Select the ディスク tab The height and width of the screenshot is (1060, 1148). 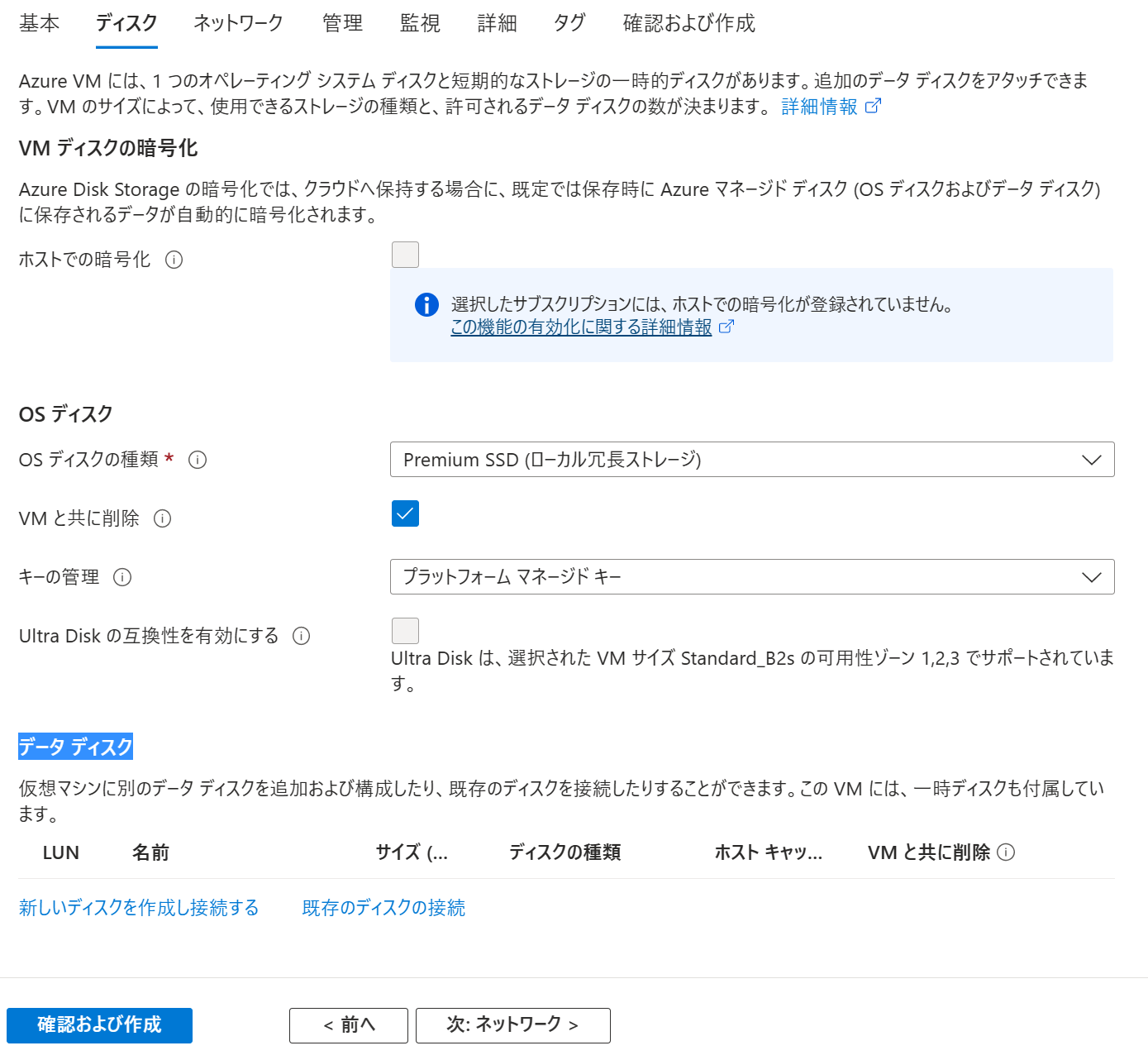(x=126, y=23)
